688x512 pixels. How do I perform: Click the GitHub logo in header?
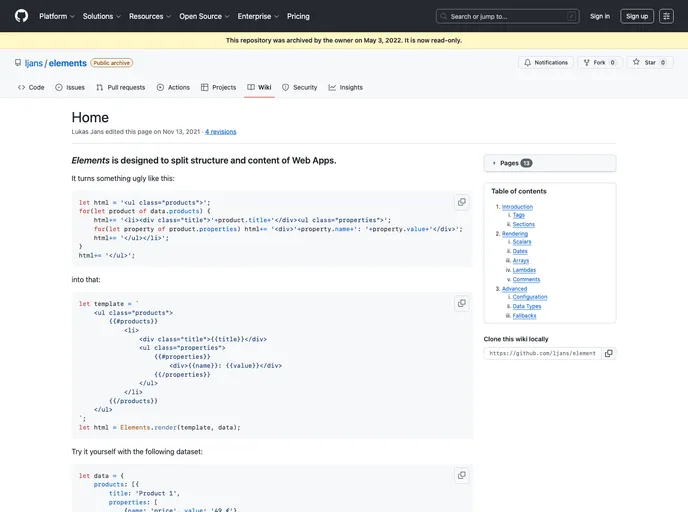pyautogui.click(x=21, y=16)
